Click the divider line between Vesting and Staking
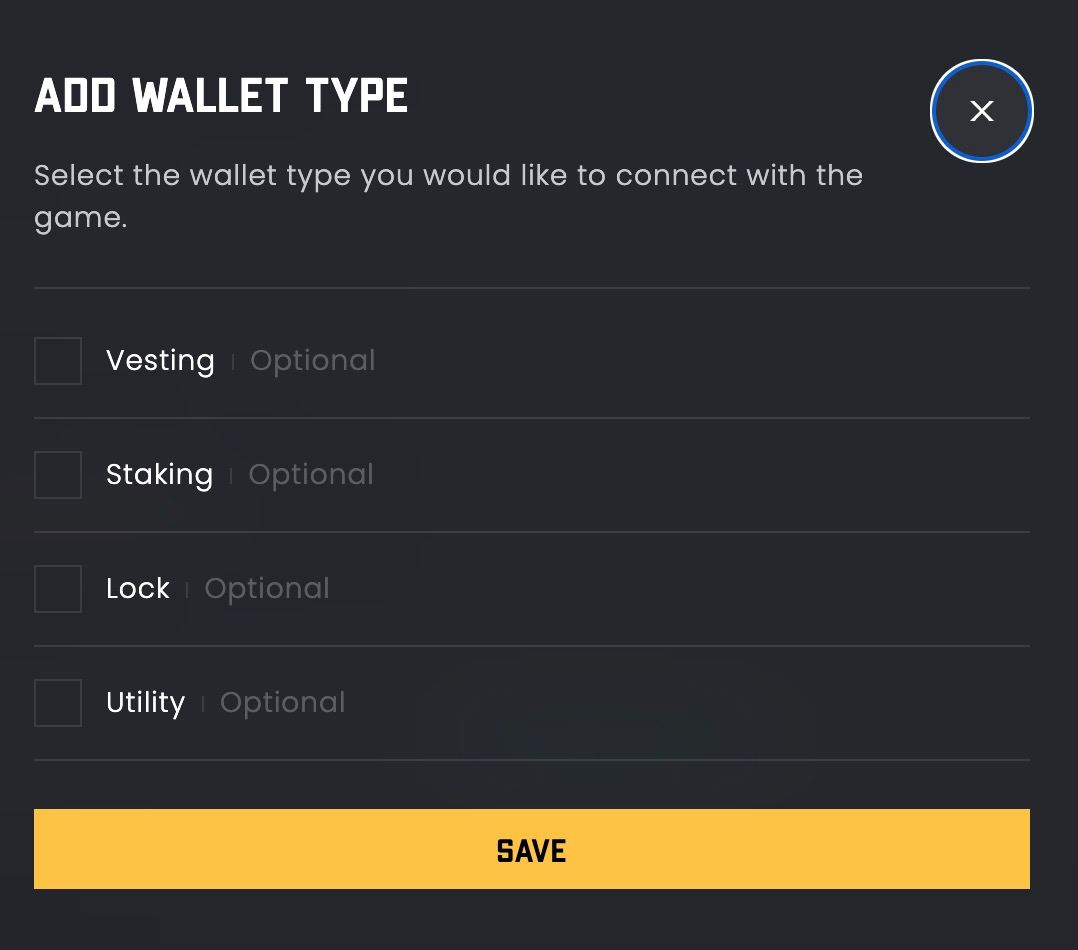This screenshot has height=950, width=1078. tap(531, 418)
